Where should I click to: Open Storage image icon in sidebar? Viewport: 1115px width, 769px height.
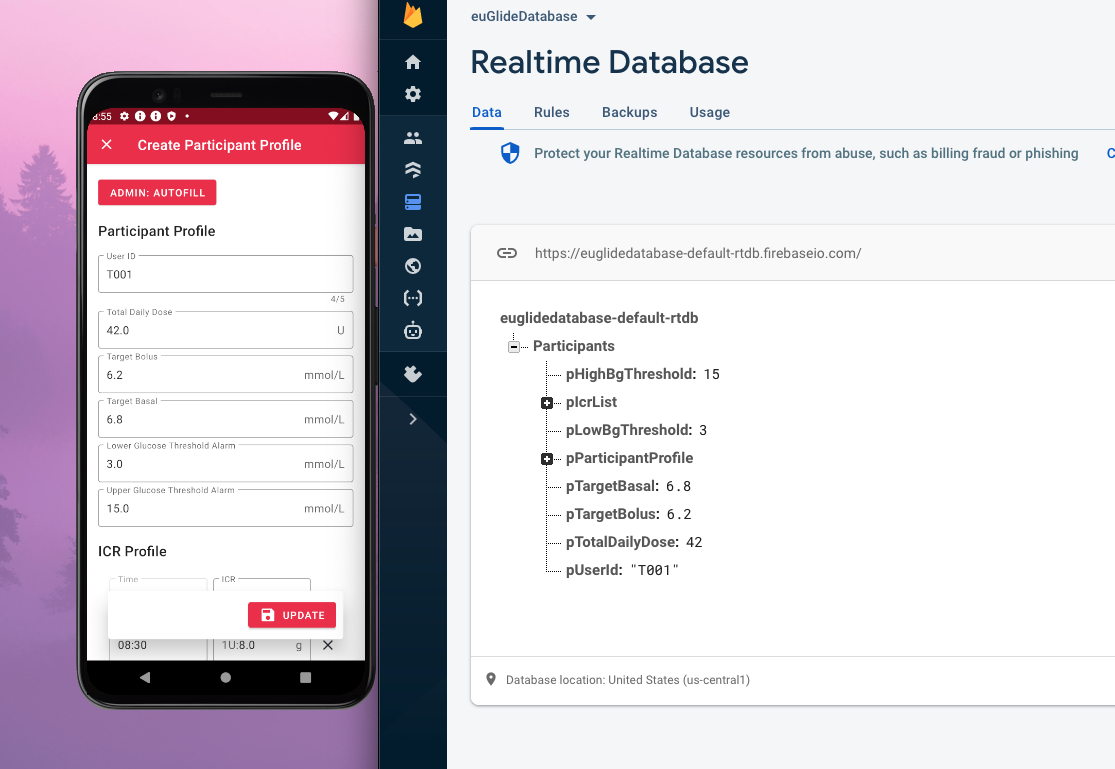pos(412,234)
